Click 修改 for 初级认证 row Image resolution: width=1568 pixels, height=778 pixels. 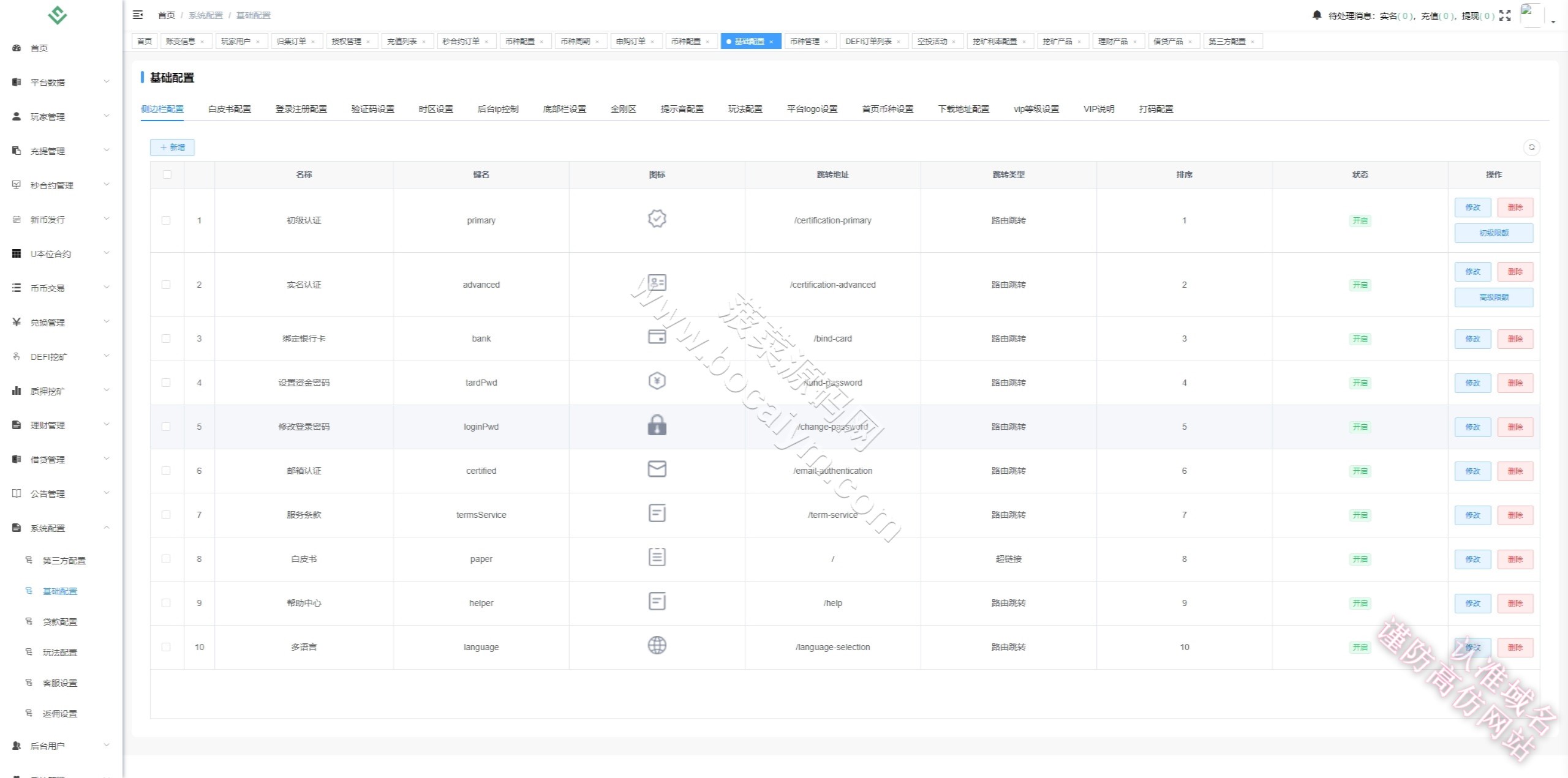tap(1473, 208)
